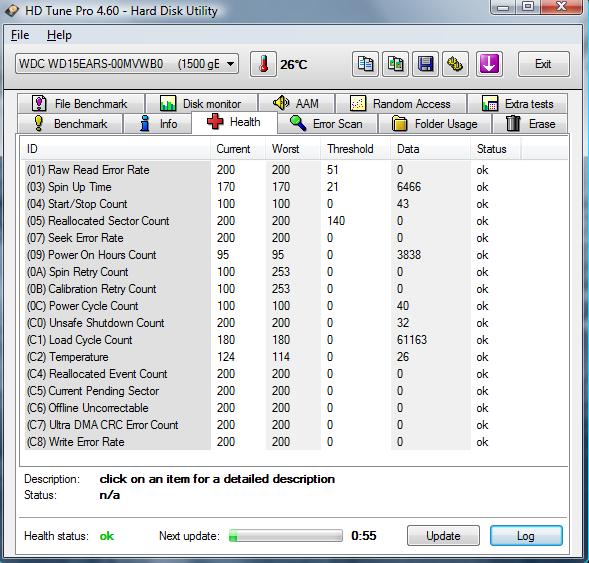Open the Extra tests tab

tap(517, 103)
